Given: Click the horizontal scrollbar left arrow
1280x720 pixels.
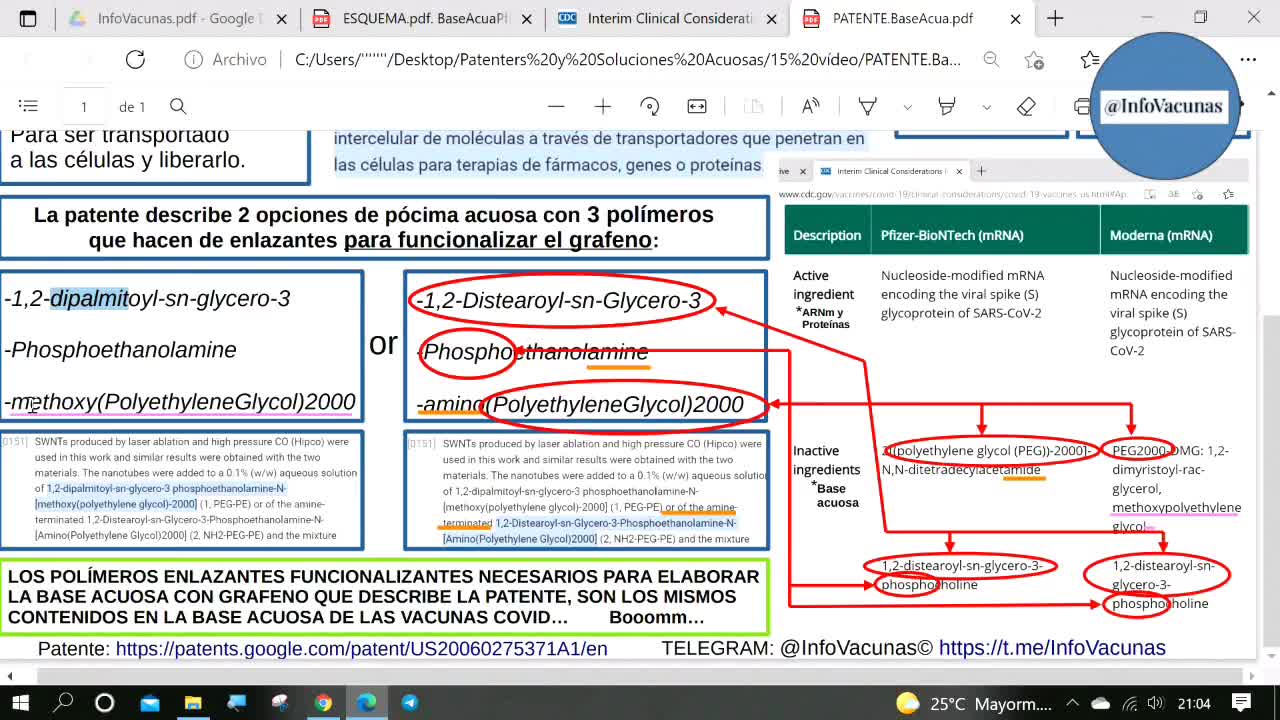Looking at the screenshot, I should click(10, 676).
